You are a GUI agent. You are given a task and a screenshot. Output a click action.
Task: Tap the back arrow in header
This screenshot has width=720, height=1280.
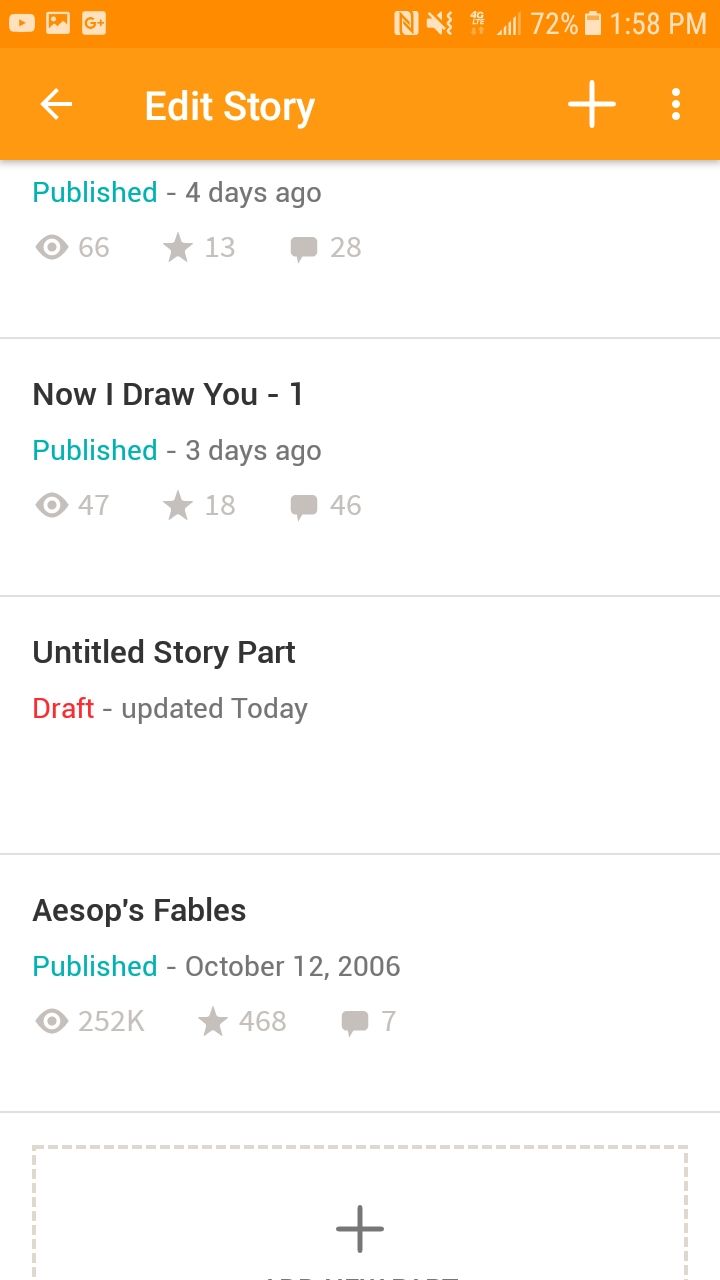(56, 104)
